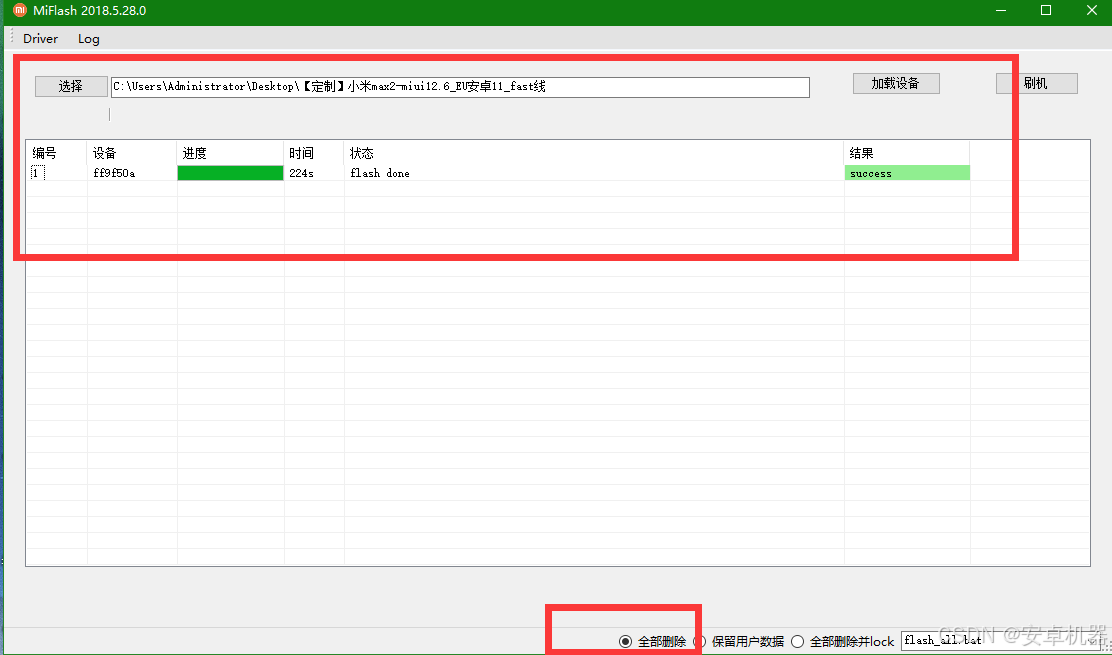The width and height of the screenshot is (1112, 655).
Task: Click the 选择 browse button
Action: (71, 86)
